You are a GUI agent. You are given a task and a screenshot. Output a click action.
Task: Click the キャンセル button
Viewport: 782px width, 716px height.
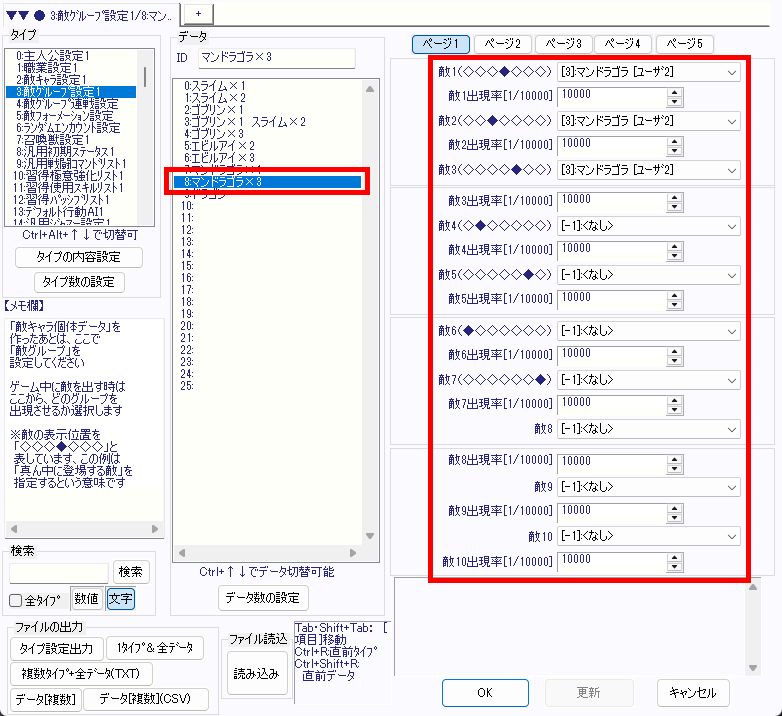click(x=693, y=692)
